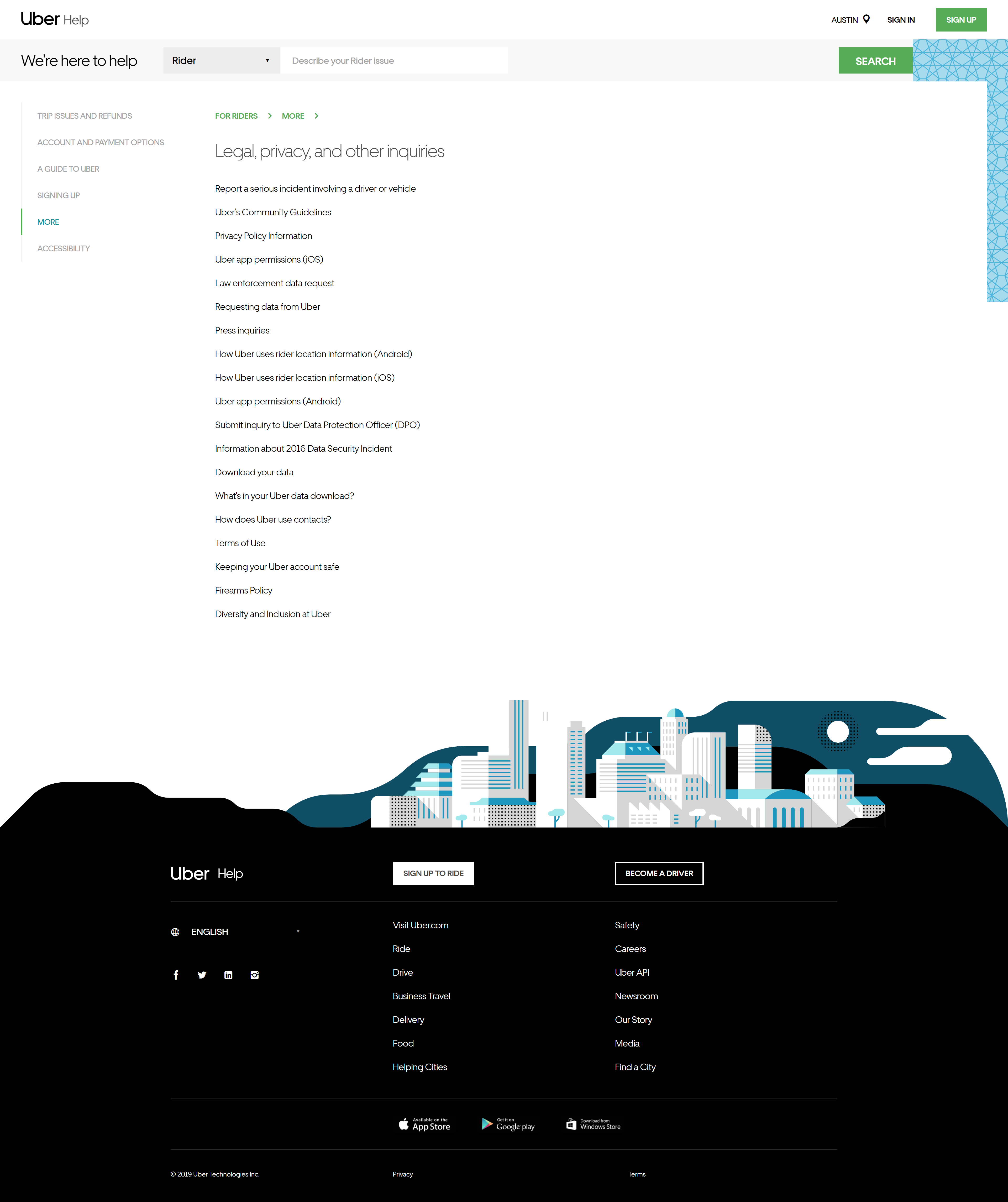The height and width of the screenshot is (1202, 1008).
Task: Select Signing Up sidebar item
Action: (x=58, y=196)
